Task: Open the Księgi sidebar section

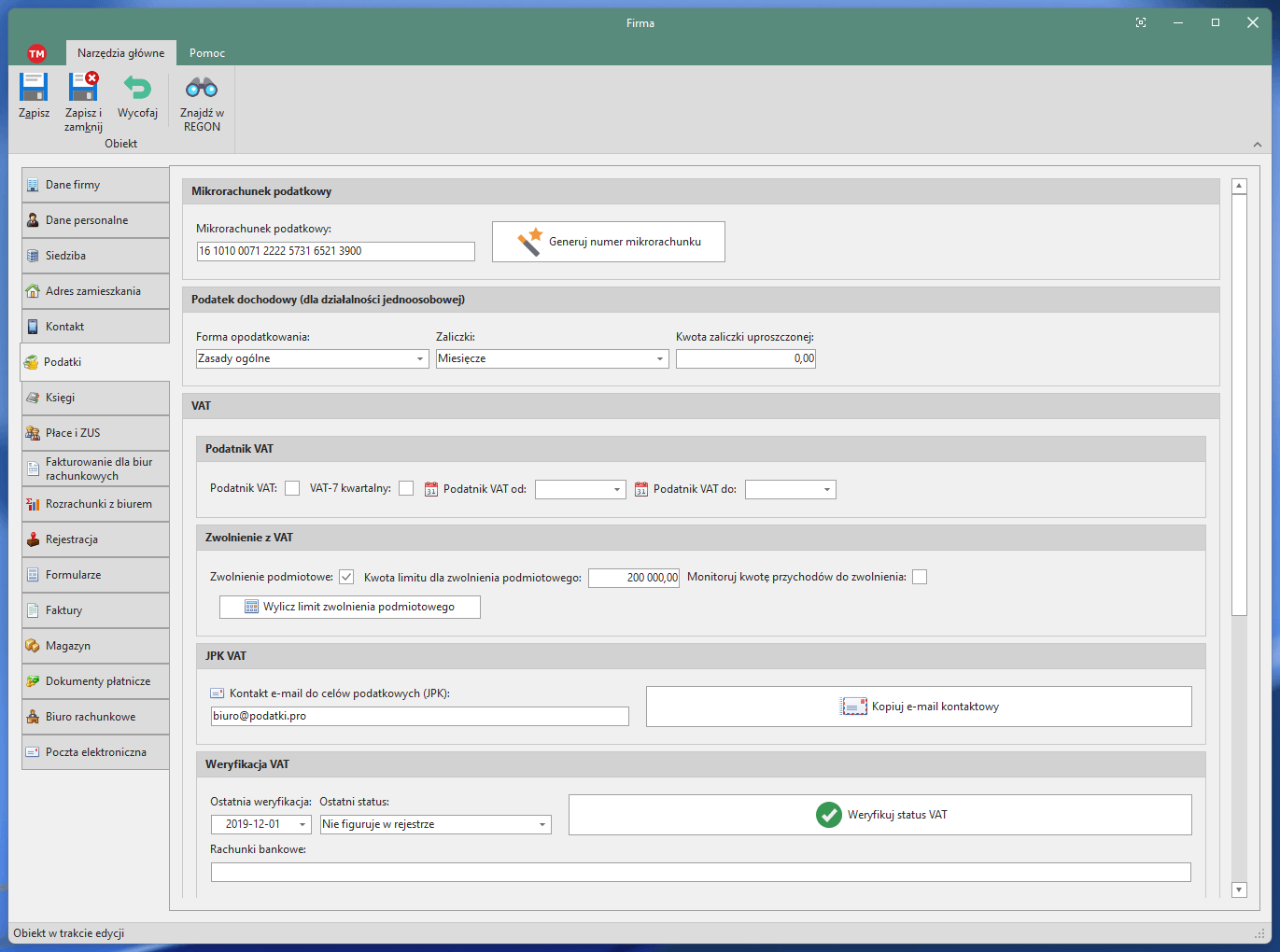Action: 95,398
